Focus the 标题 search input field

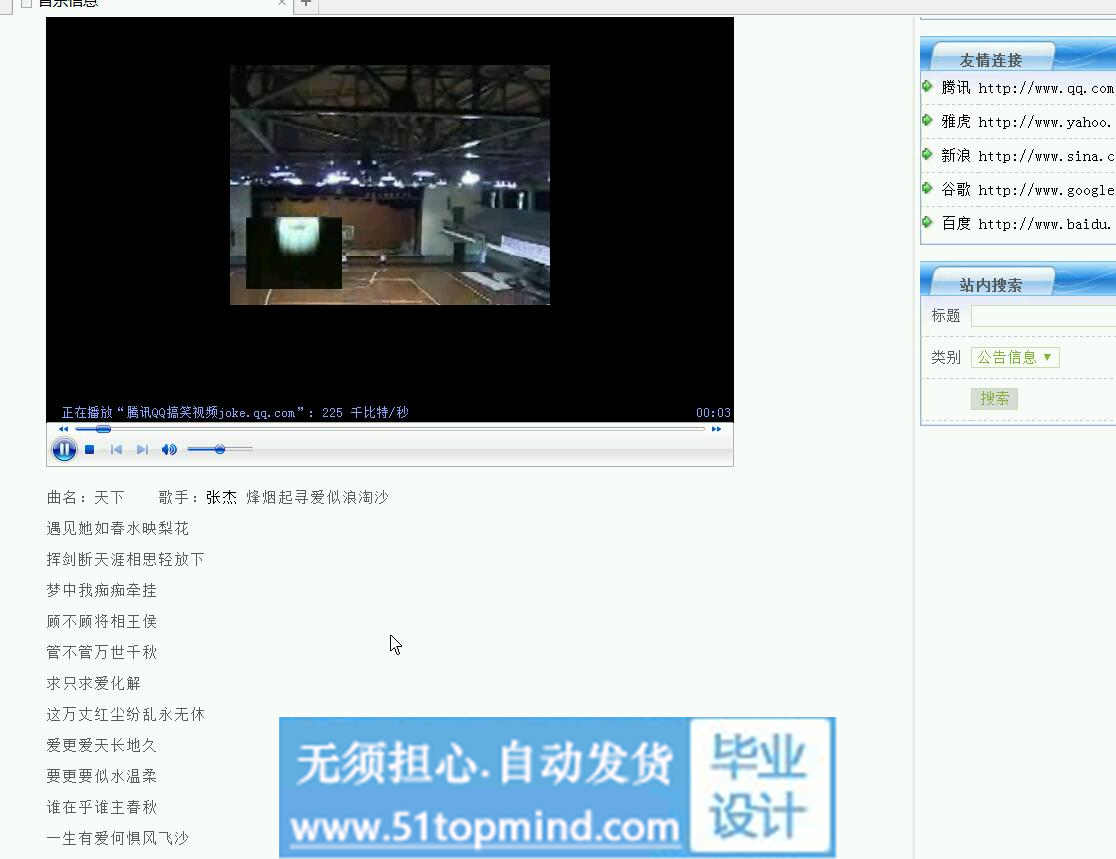pyautogui.click(x=1043, y=316)
